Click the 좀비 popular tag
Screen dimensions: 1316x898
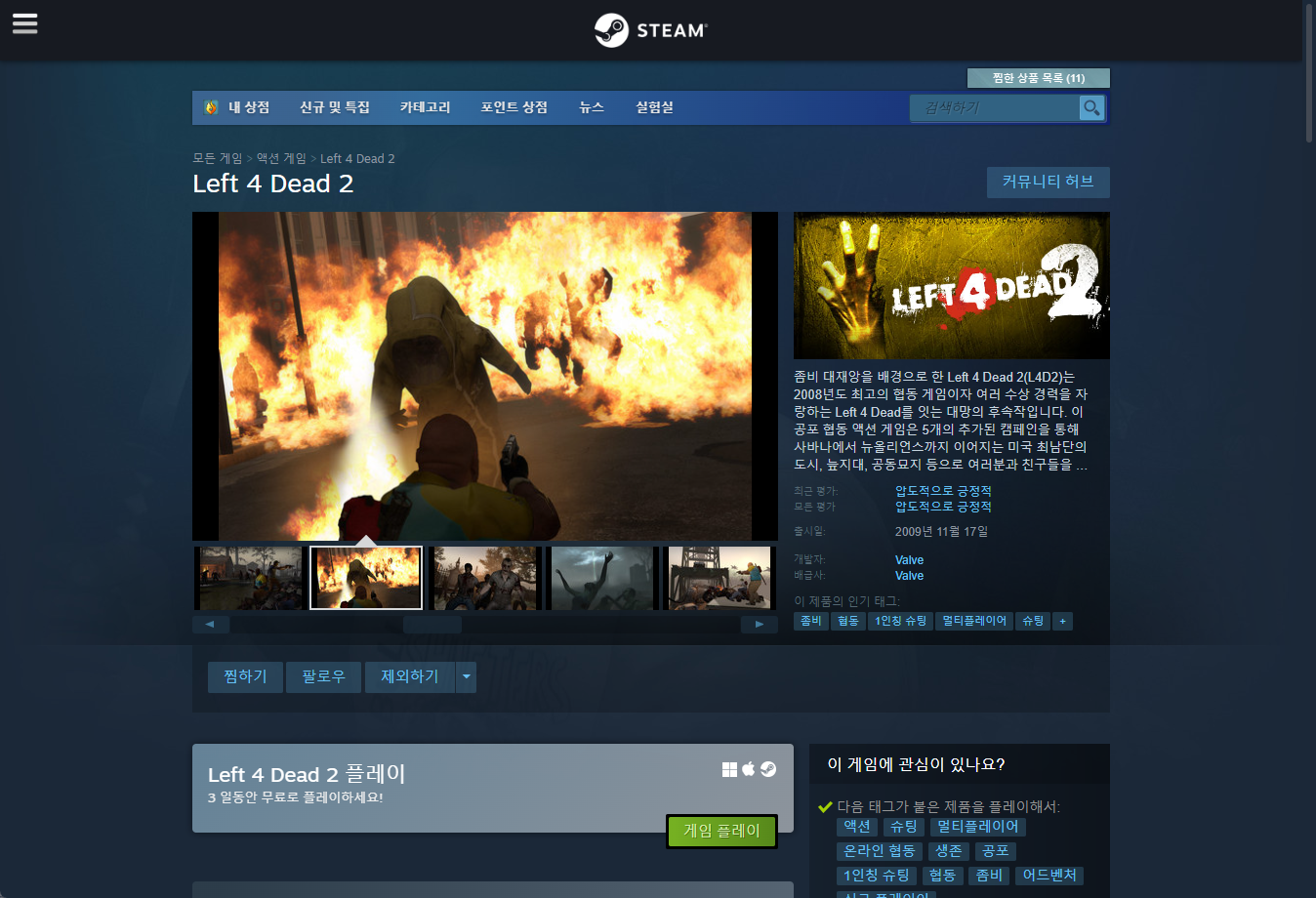pos(811,621)
